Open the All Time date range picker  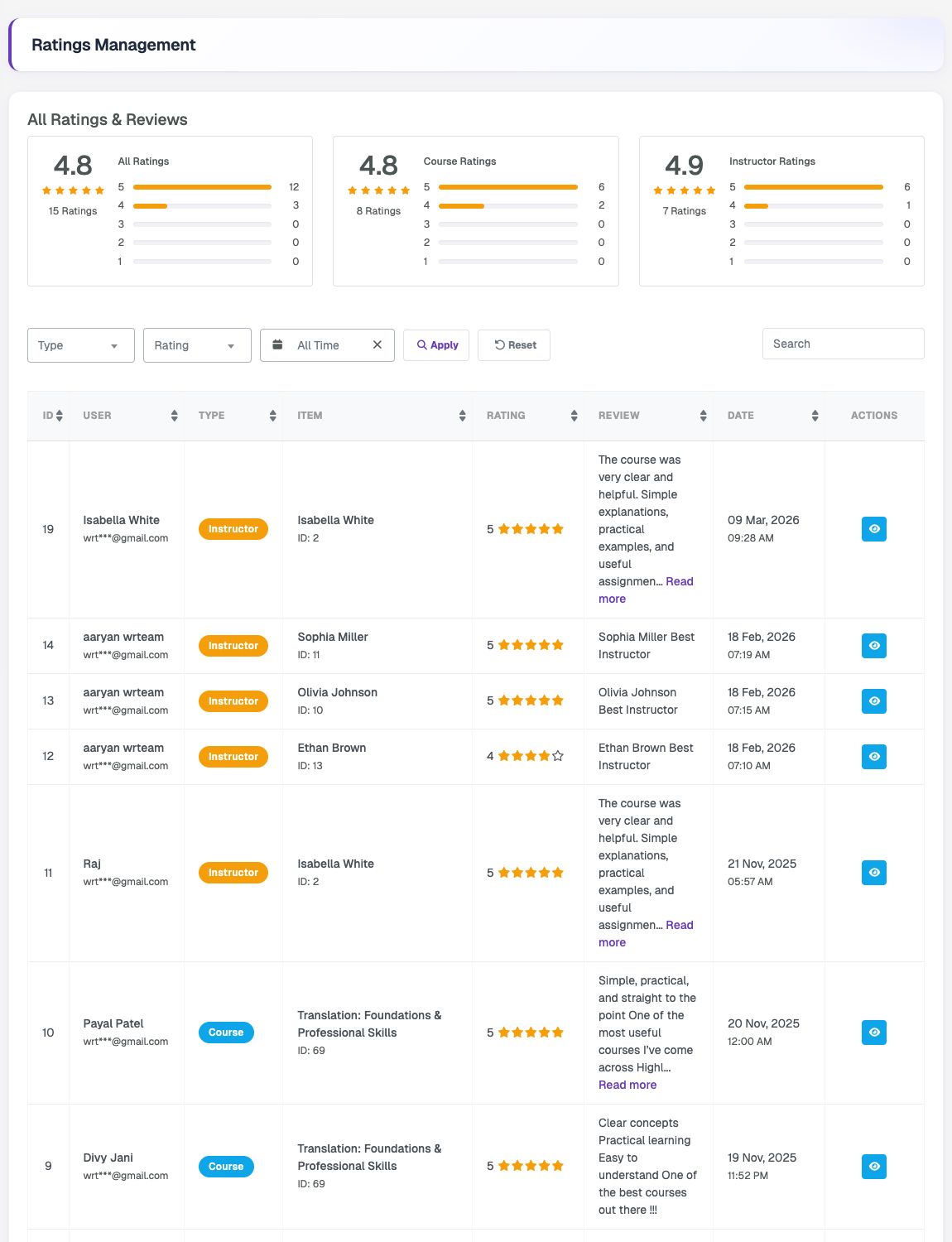pyautogui.click(x=327, y=345)
